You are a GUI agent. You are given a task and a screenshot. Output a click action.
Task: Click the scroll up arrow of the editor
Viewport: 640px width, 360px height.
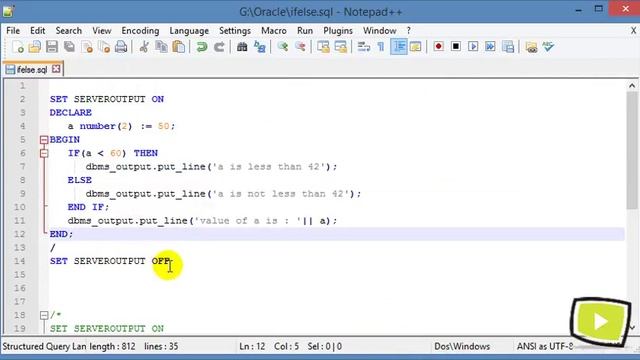click(632, 86)
